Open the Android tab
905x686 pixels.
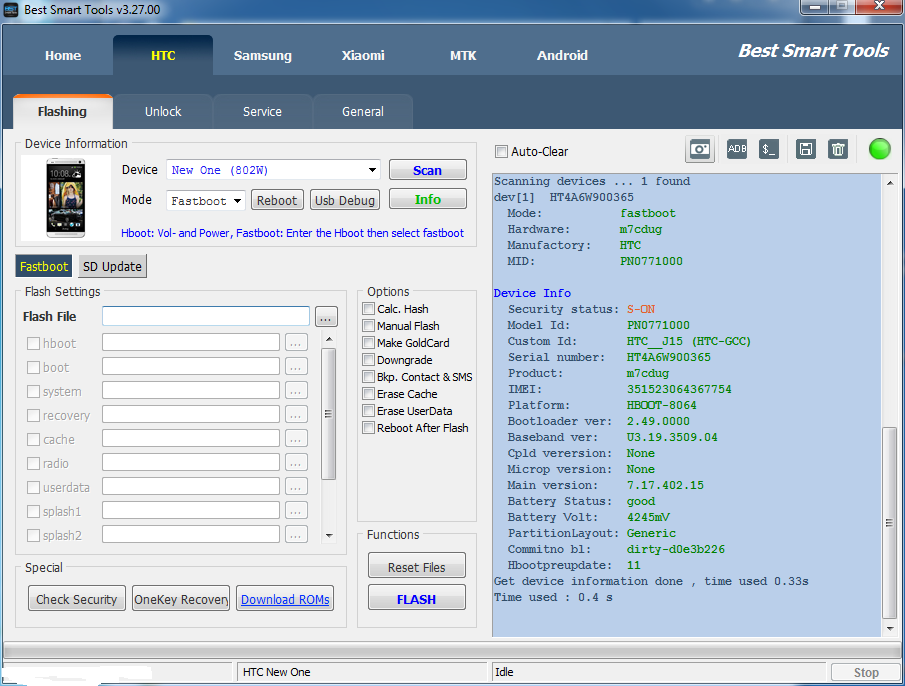click(x=562, y=55)
